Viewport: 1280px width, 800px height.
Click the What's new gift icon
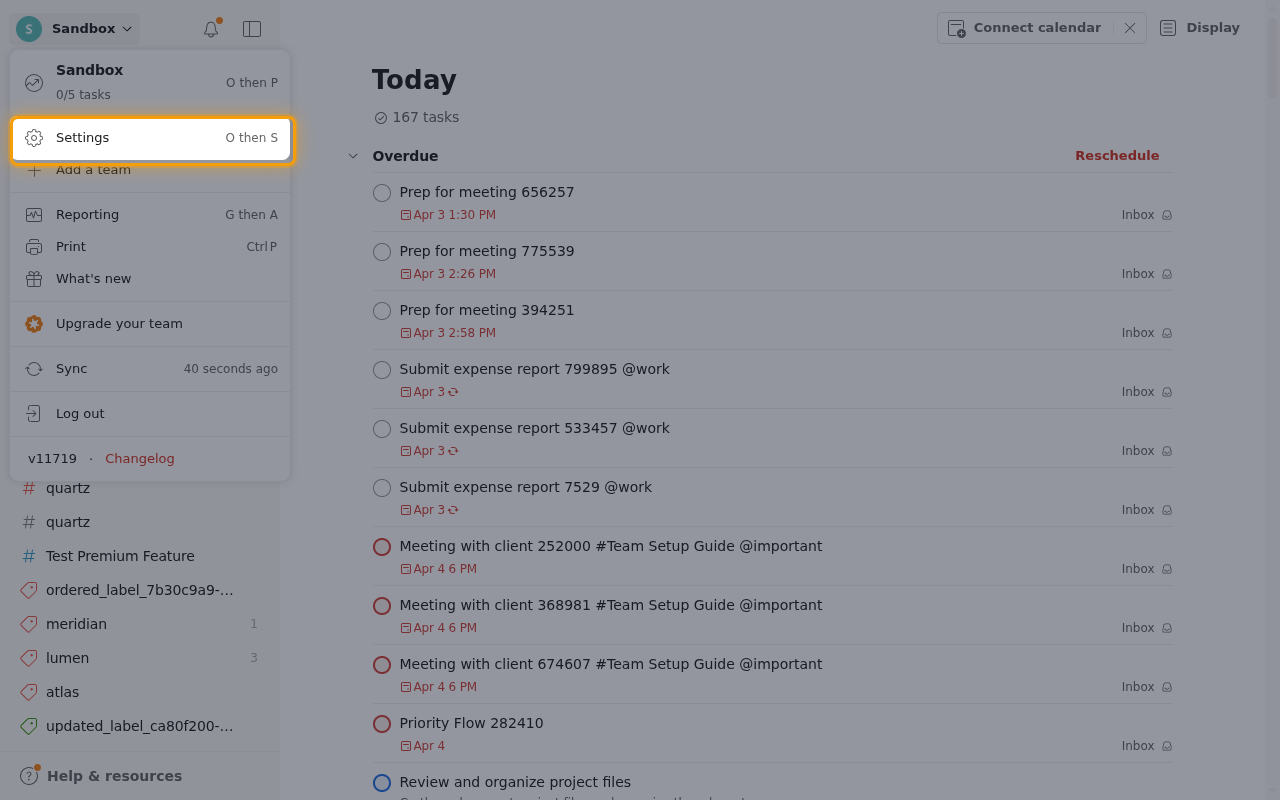[34, 279]
